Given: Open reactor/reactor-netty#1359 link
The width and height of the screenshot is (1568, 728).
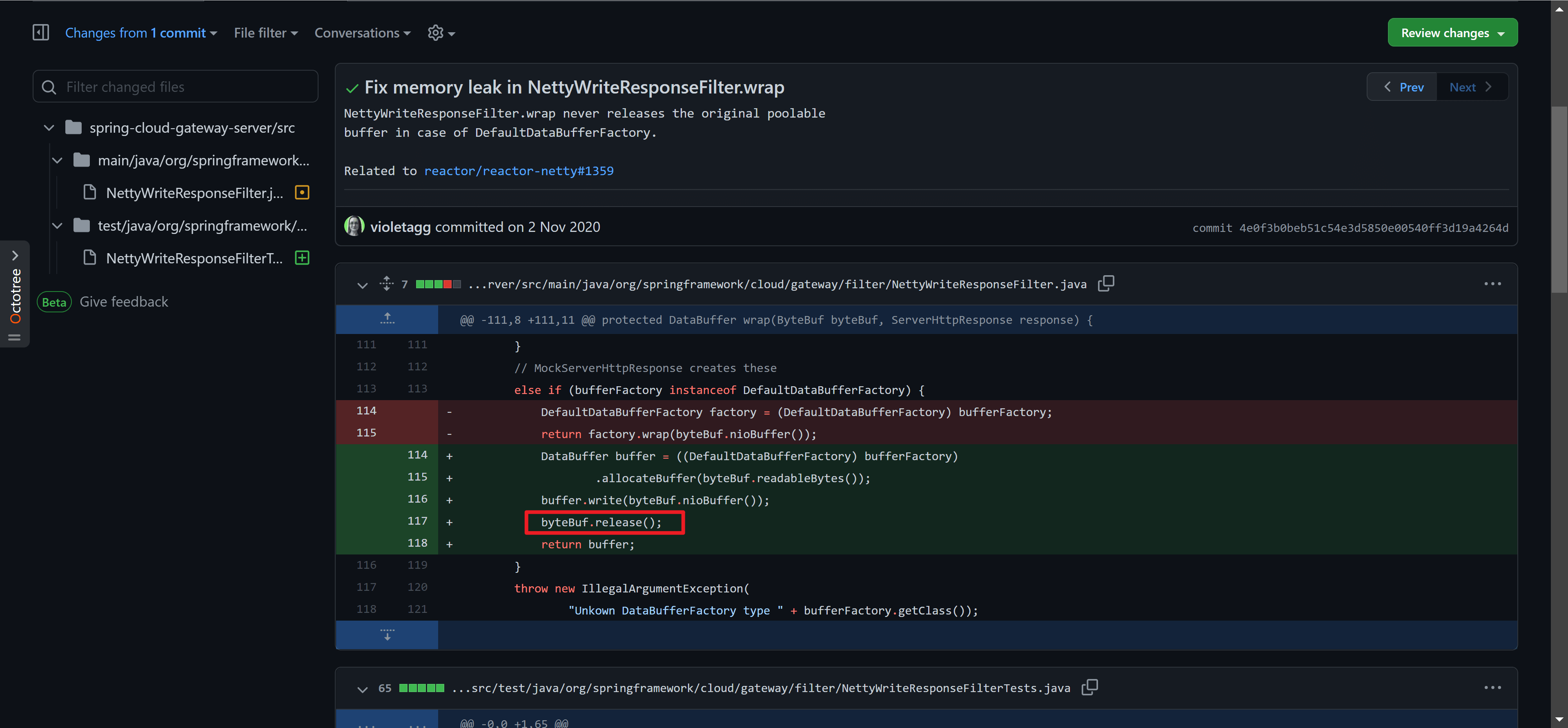Looking at the screenshot, I should 519,171.
